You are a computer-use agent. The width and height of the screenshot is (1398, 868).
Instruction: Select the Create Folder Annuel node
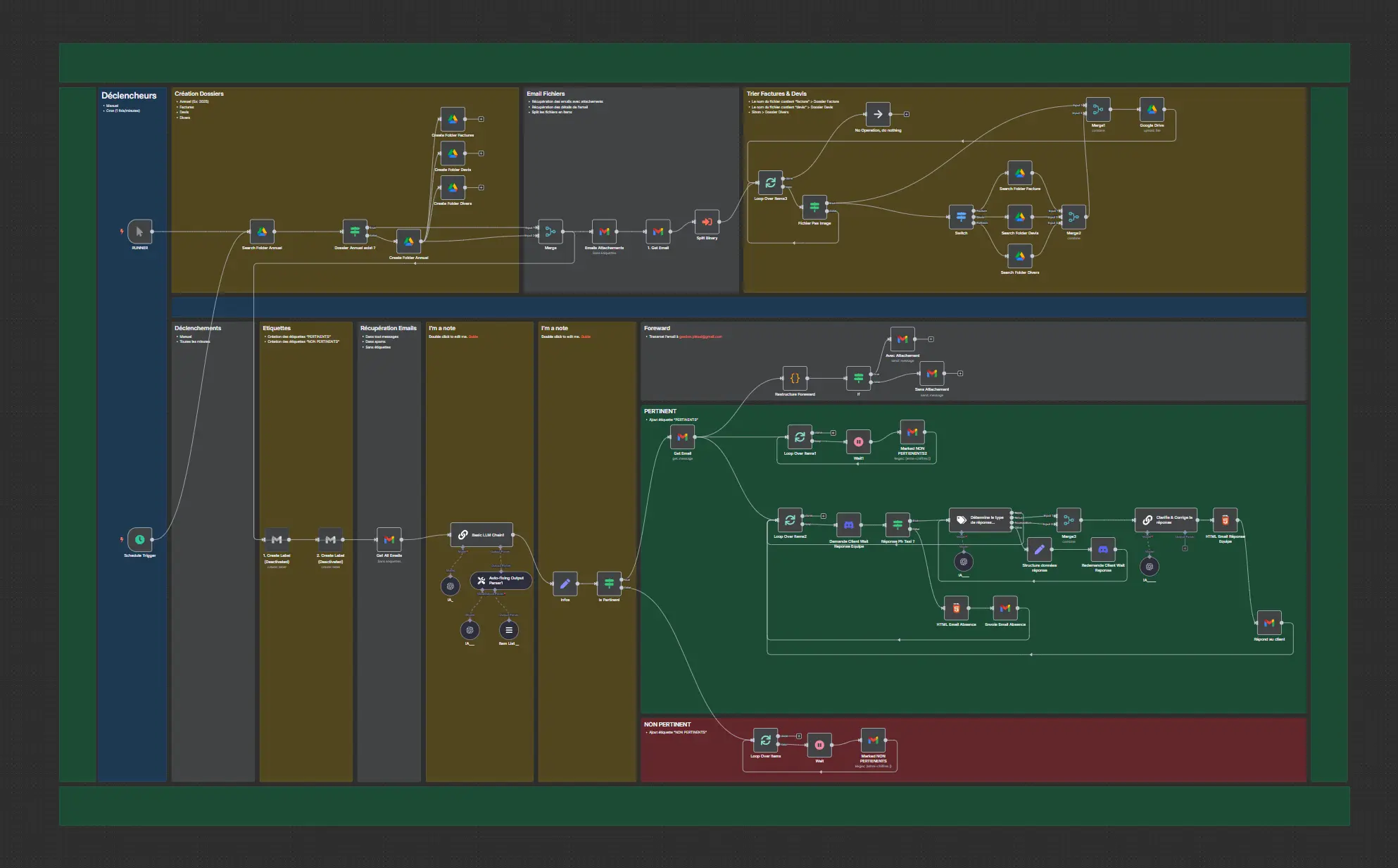[409, 241]
